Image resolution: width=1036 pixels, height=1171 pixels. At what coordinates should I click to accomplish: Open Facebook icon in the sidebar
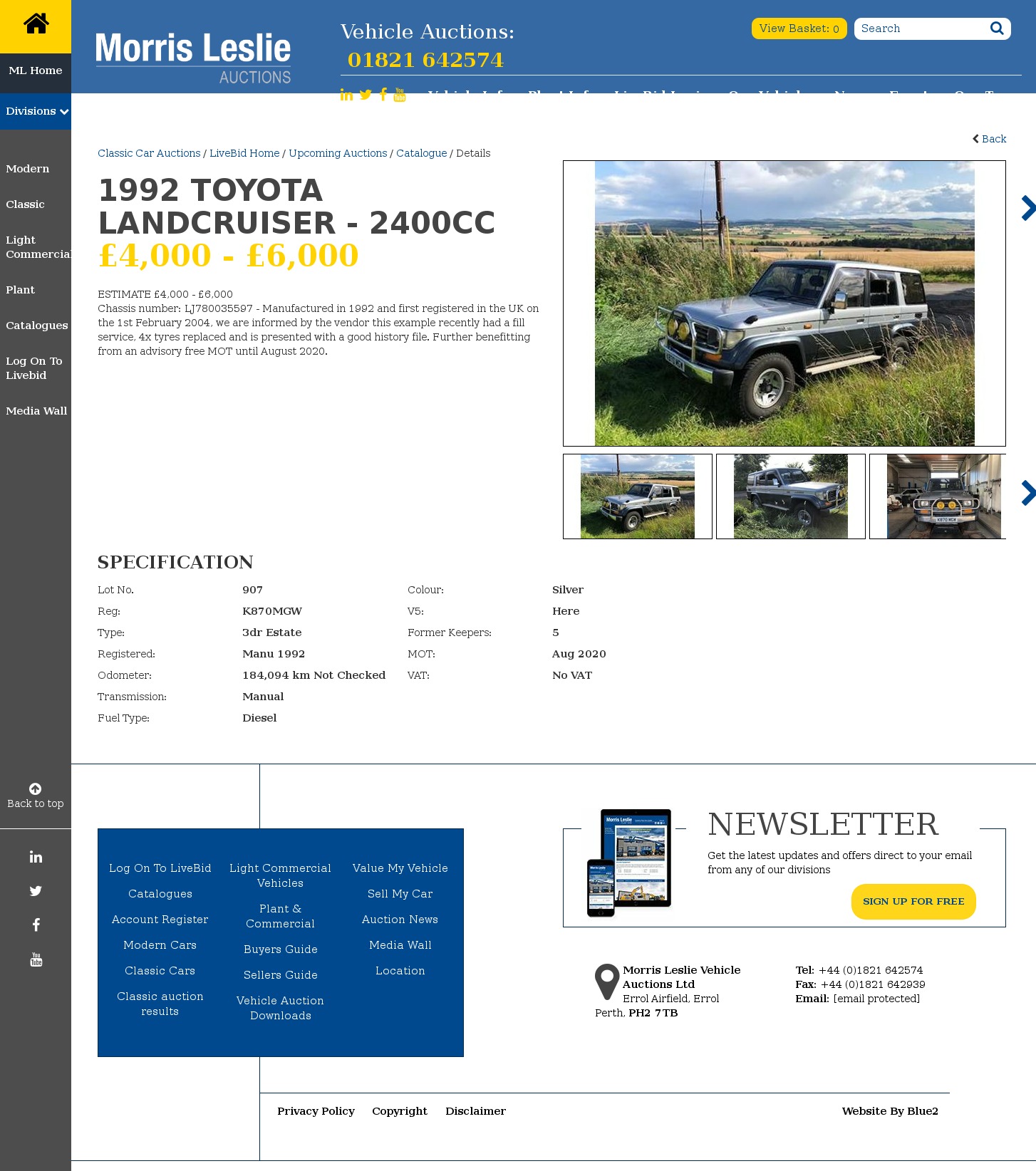point(36,925)
